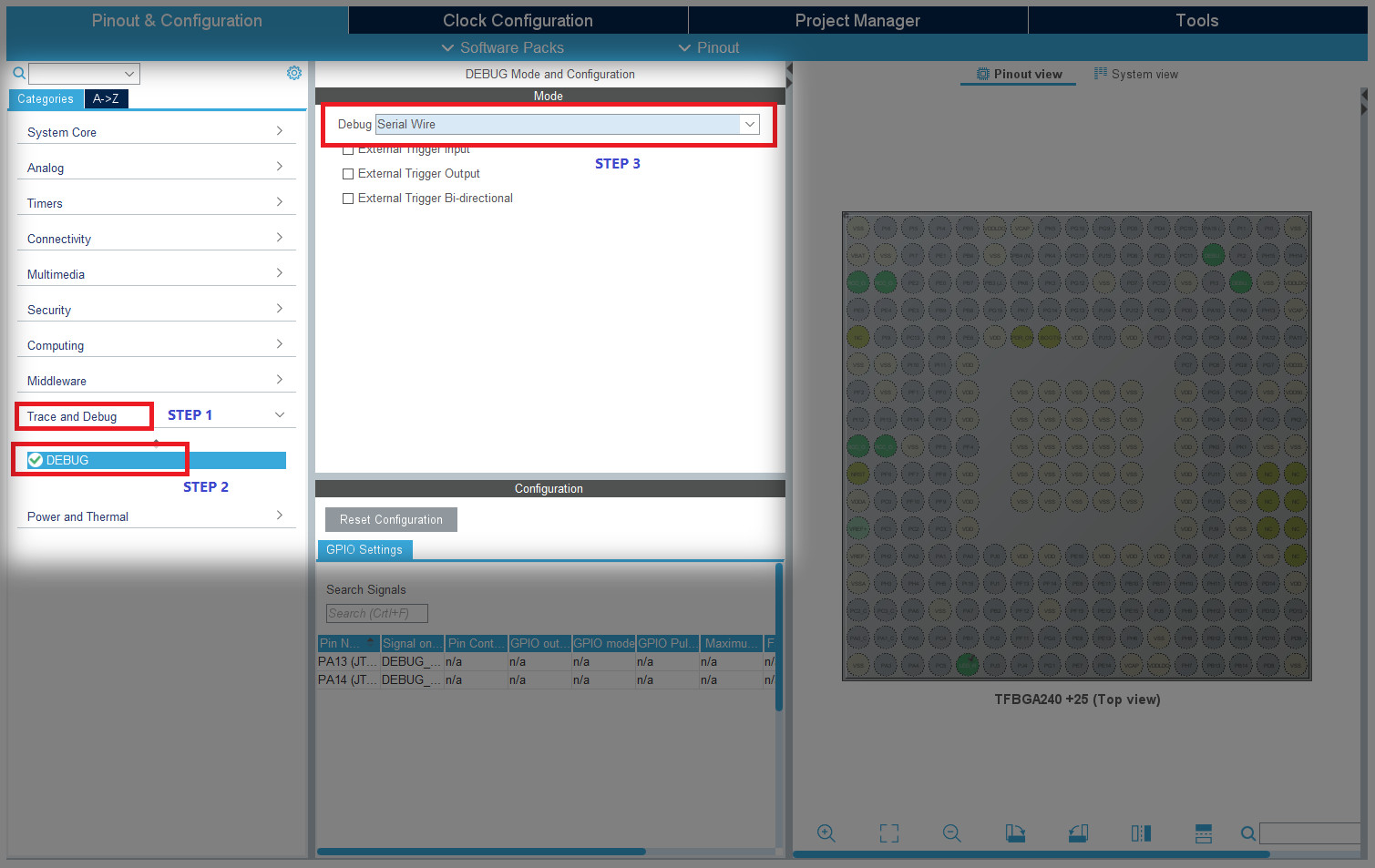Enable External Trigger Output checkbox
Image resolution: width=1375 pixels, height=868 pixels.
coord(348,174)
